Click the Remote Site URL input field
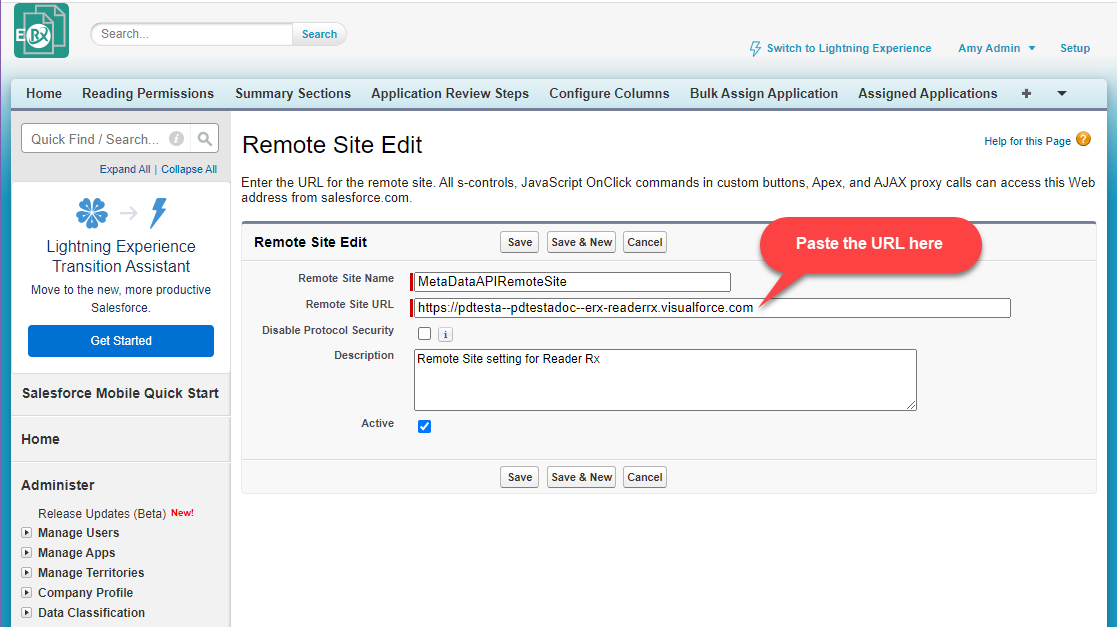 point(712,308)
